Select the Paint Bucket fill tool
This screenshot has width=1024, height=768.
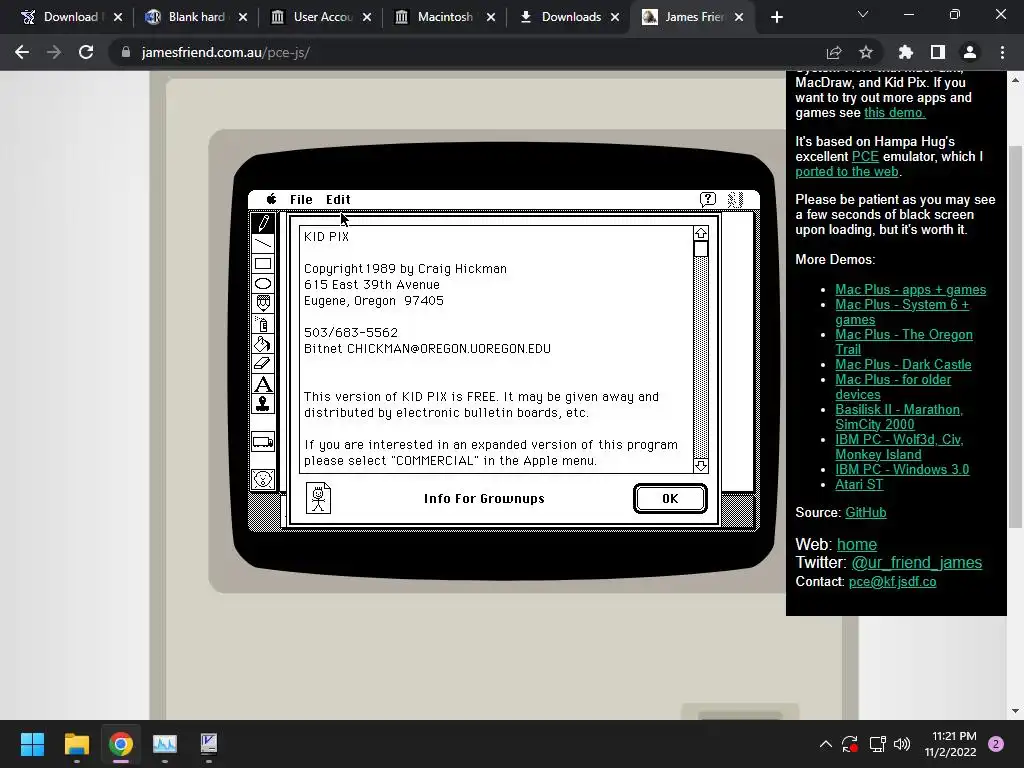pyautogui.click(x=263, y=344)
